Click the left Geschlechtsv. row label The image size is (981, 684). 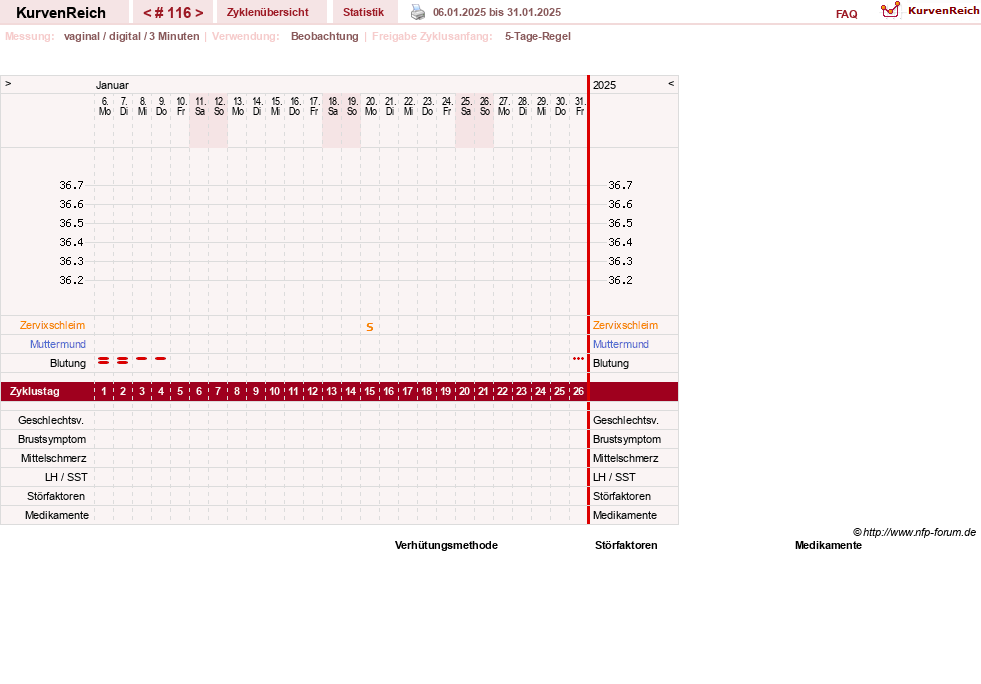coord(51,420)
